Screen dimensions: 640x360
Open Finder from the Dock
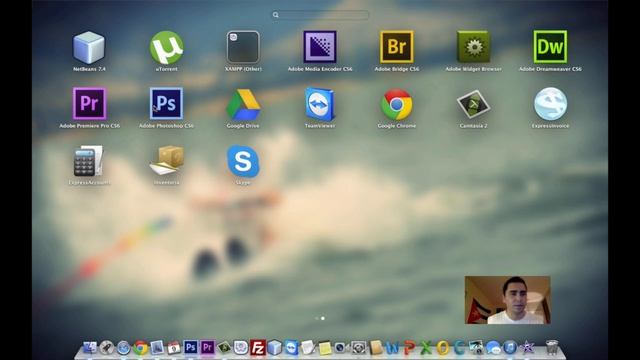point(90,347)
